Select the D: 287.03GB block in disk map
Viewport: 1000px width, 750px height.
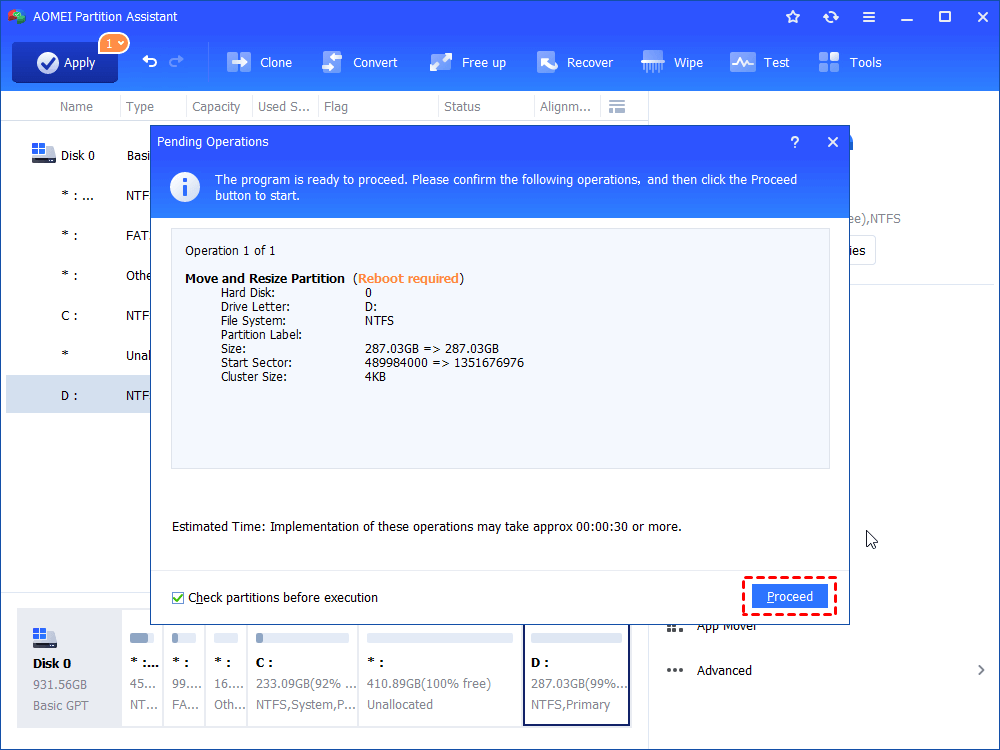[x=577, y=673]
